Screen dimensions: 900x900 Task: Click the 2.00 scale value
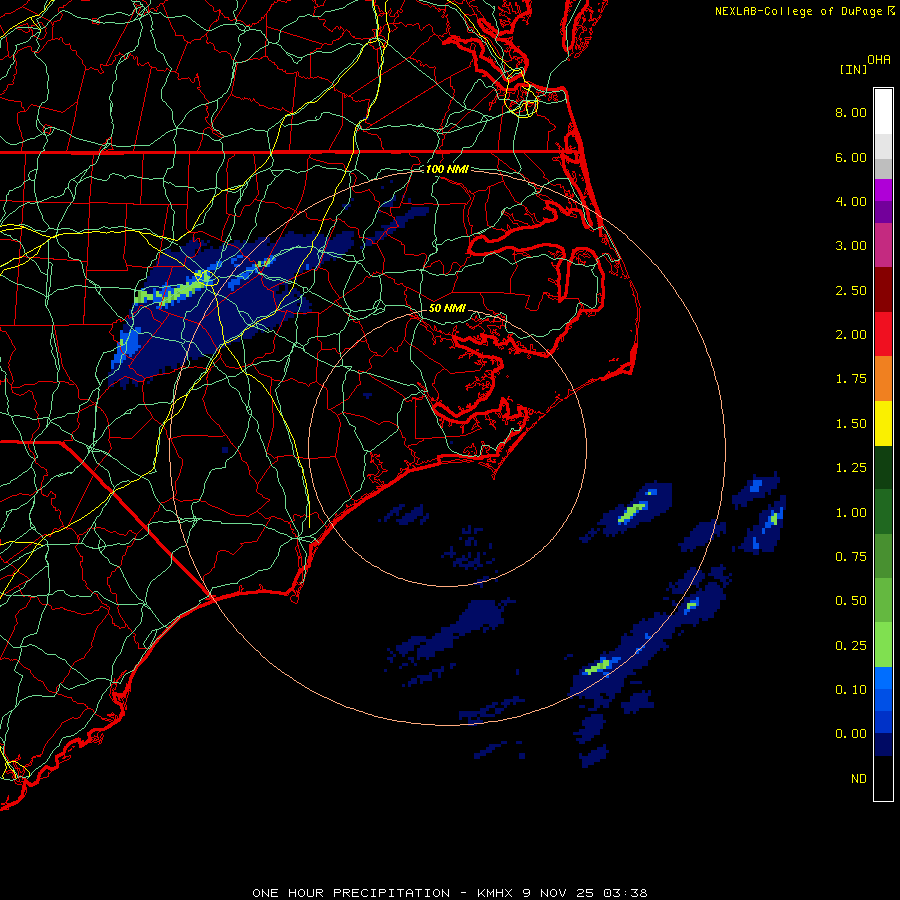851,335
